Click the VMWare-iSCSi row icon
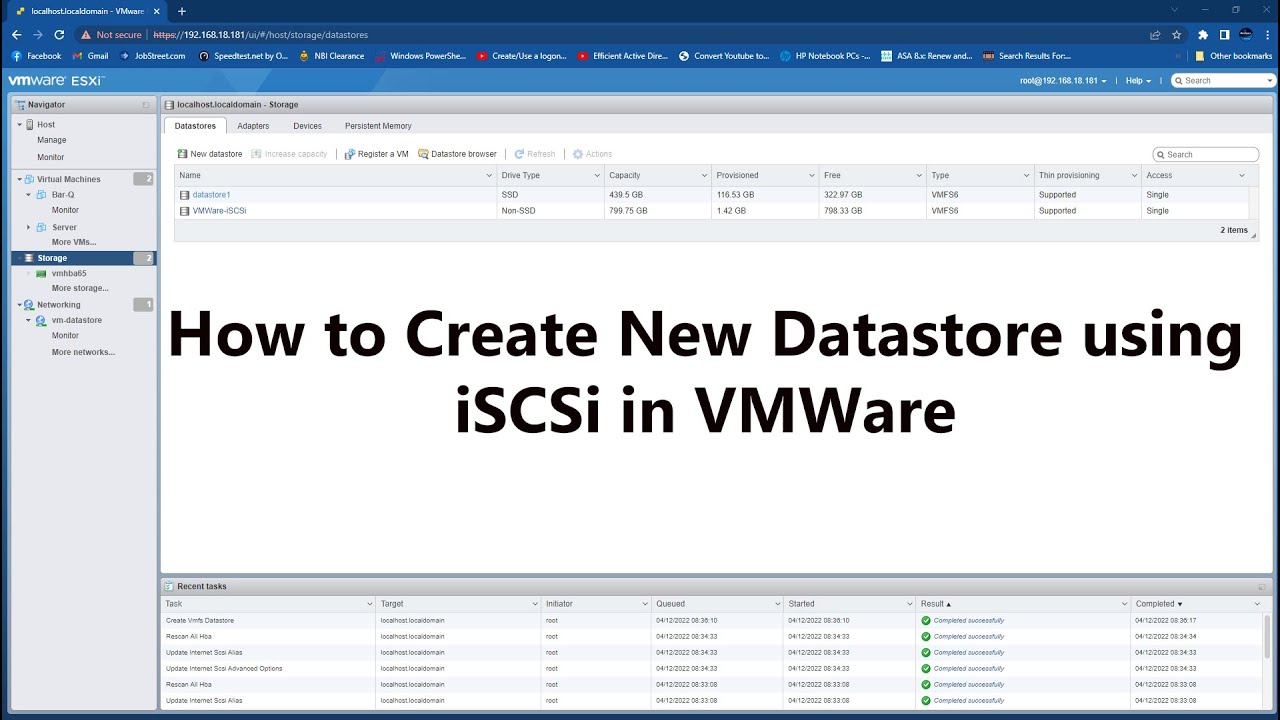Image resolution: width=1280 pixels, height=720 pixels. coord(184,211)
